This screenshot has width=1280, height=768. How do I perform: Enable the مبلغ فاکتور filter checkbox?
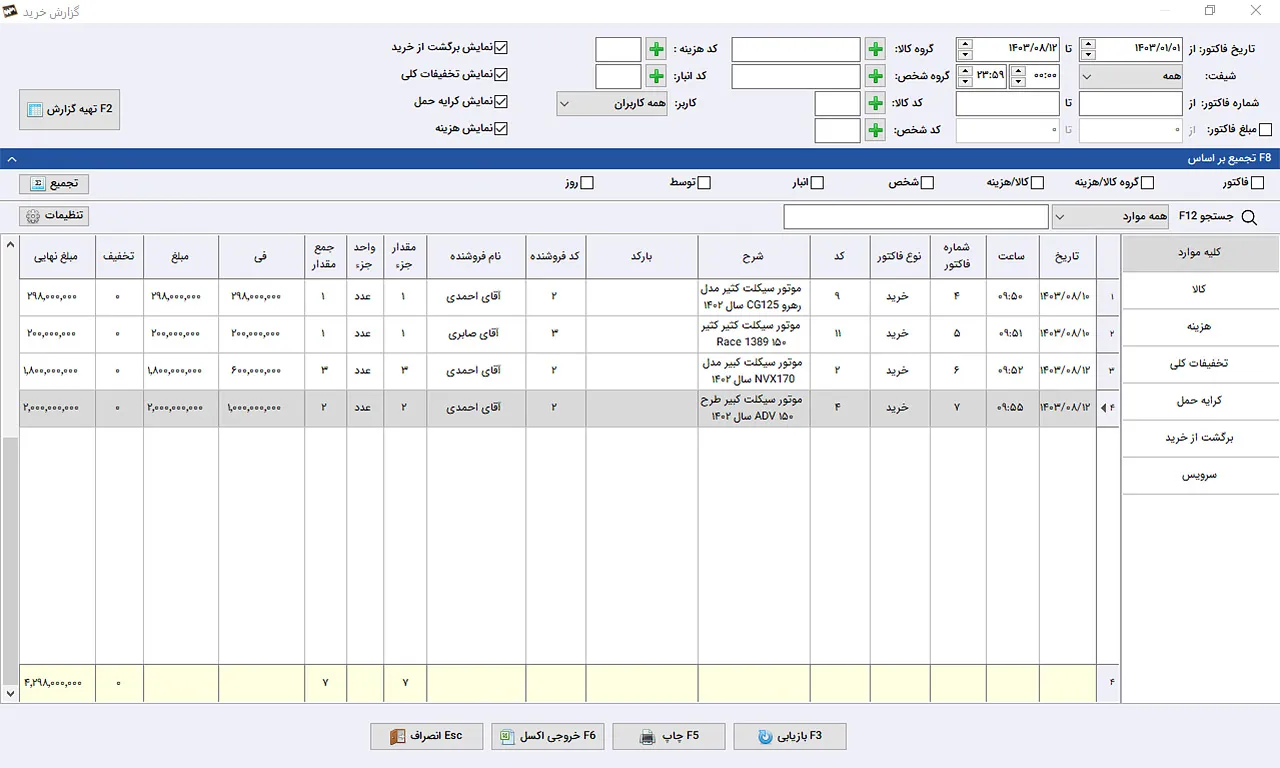click(1265, 130)
